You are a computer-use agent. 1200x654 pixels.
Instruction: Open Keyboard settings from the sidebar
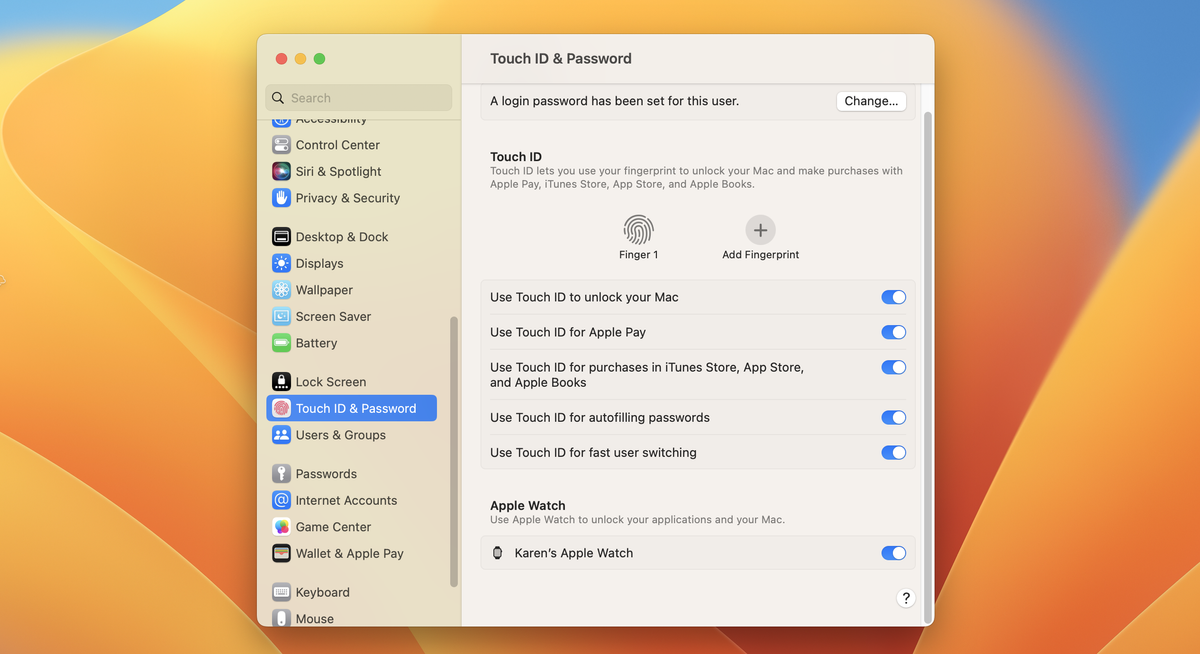click(281, 592)
